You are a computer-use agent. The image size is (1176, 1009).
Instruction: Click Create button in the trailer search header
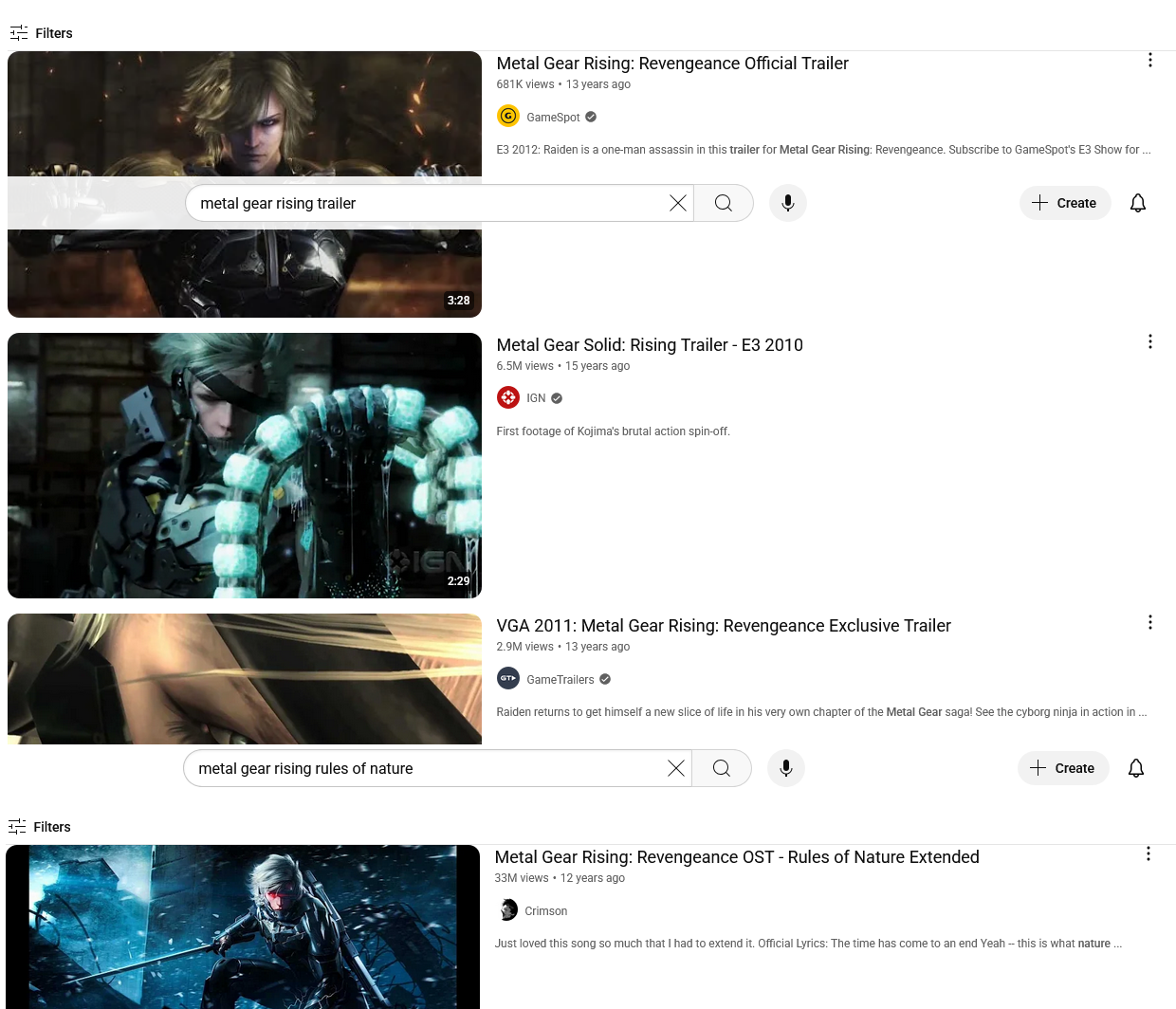pos(1065,203)
